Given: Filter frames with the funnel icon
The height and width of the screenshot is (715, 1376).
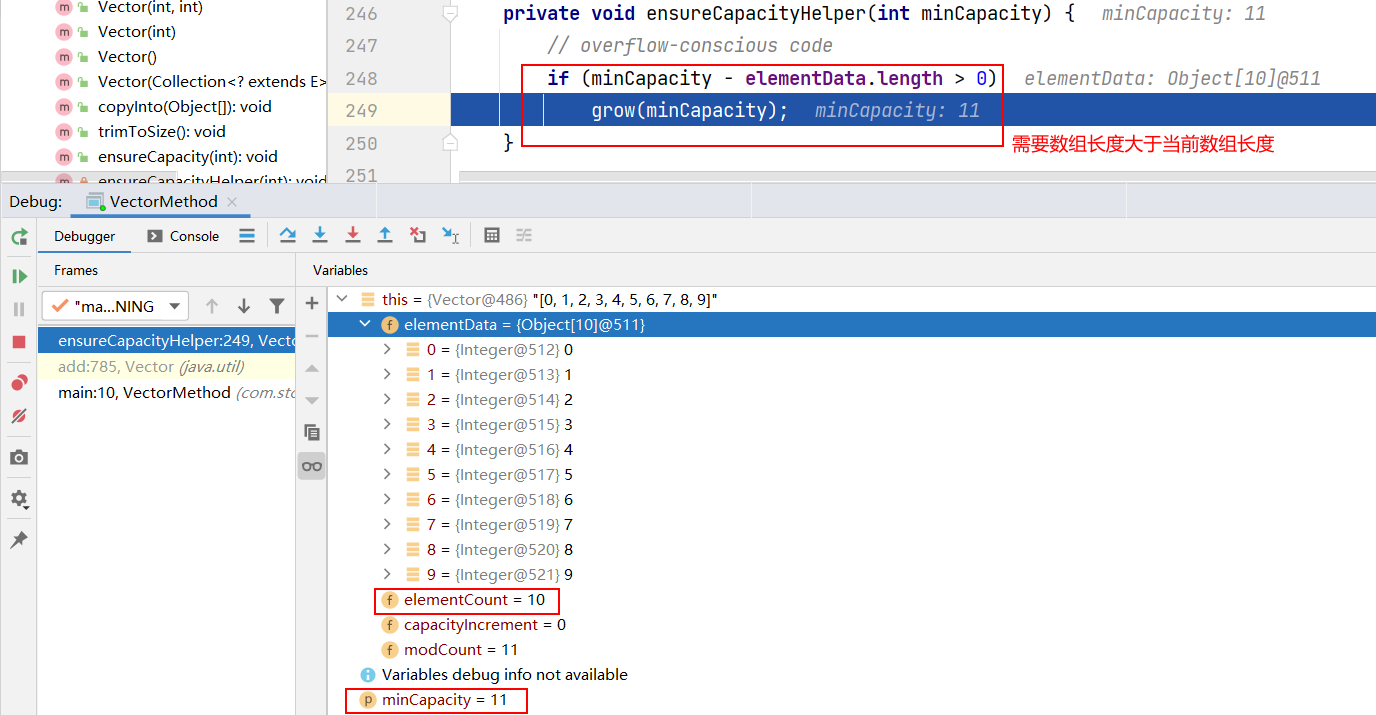Looking at the screenshot, I should (277, 306).
